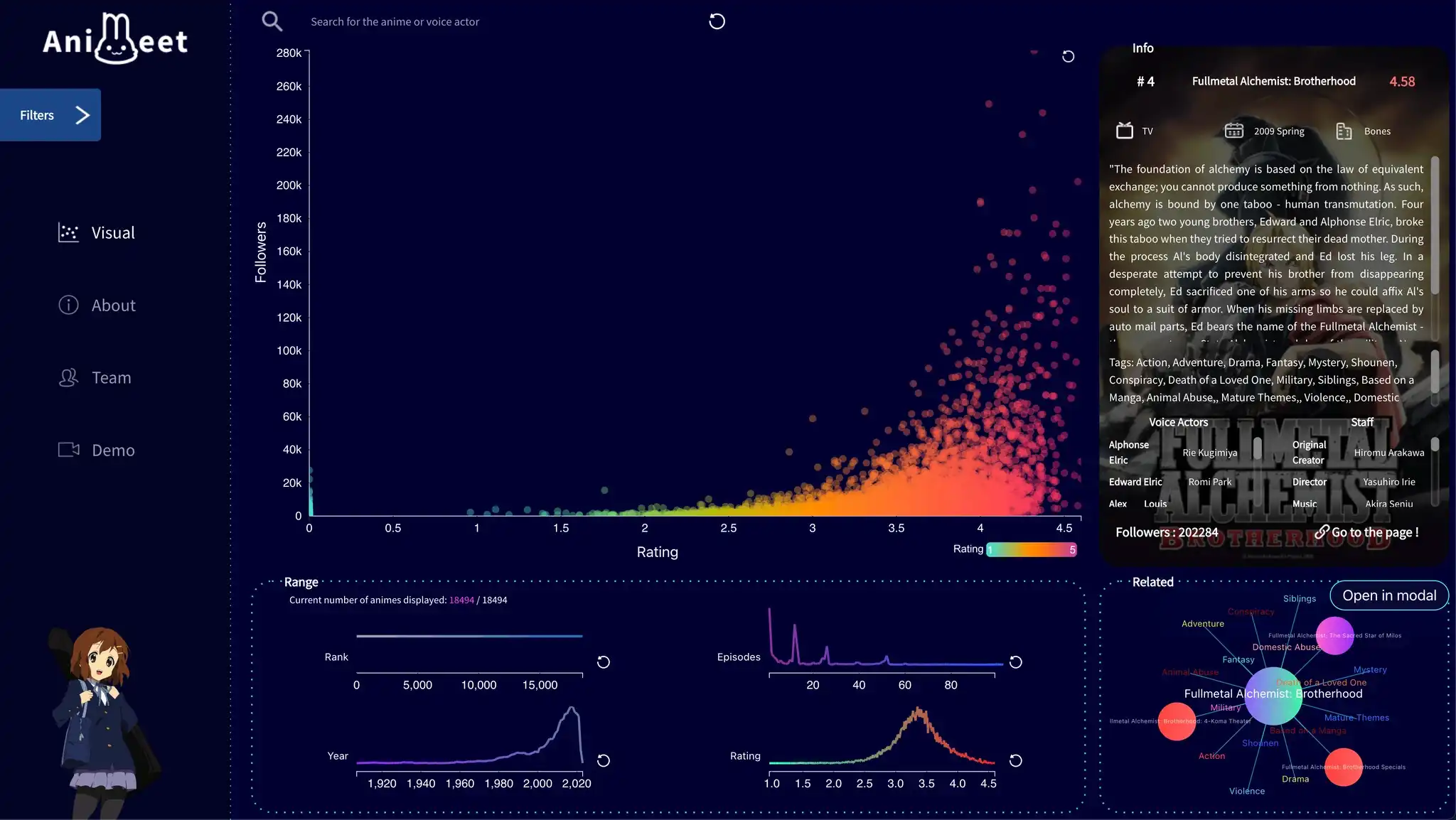Click the search magnifier icon
Screen dimensions: 1456x820
point(272,21)
